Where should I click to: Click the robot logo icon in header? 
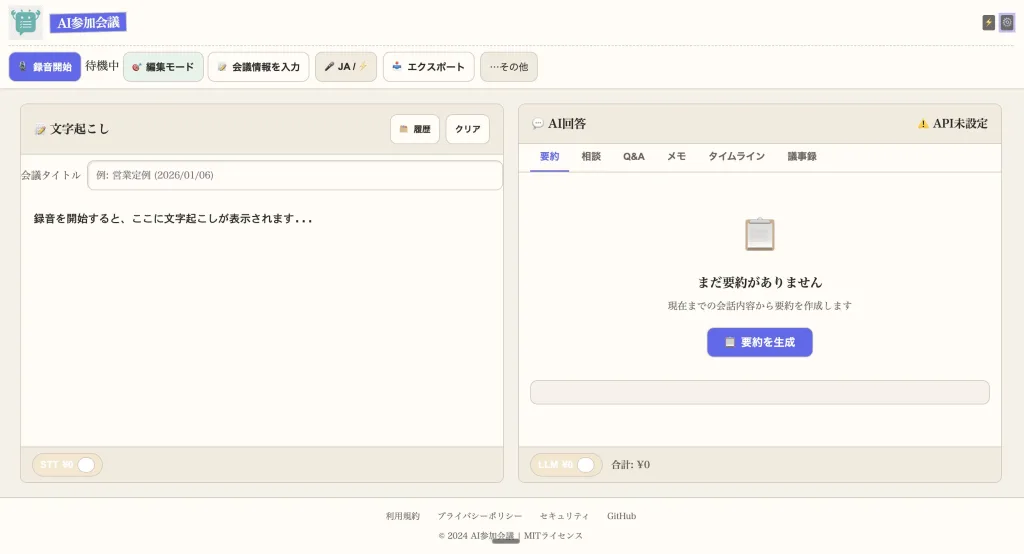pos(25,22)
